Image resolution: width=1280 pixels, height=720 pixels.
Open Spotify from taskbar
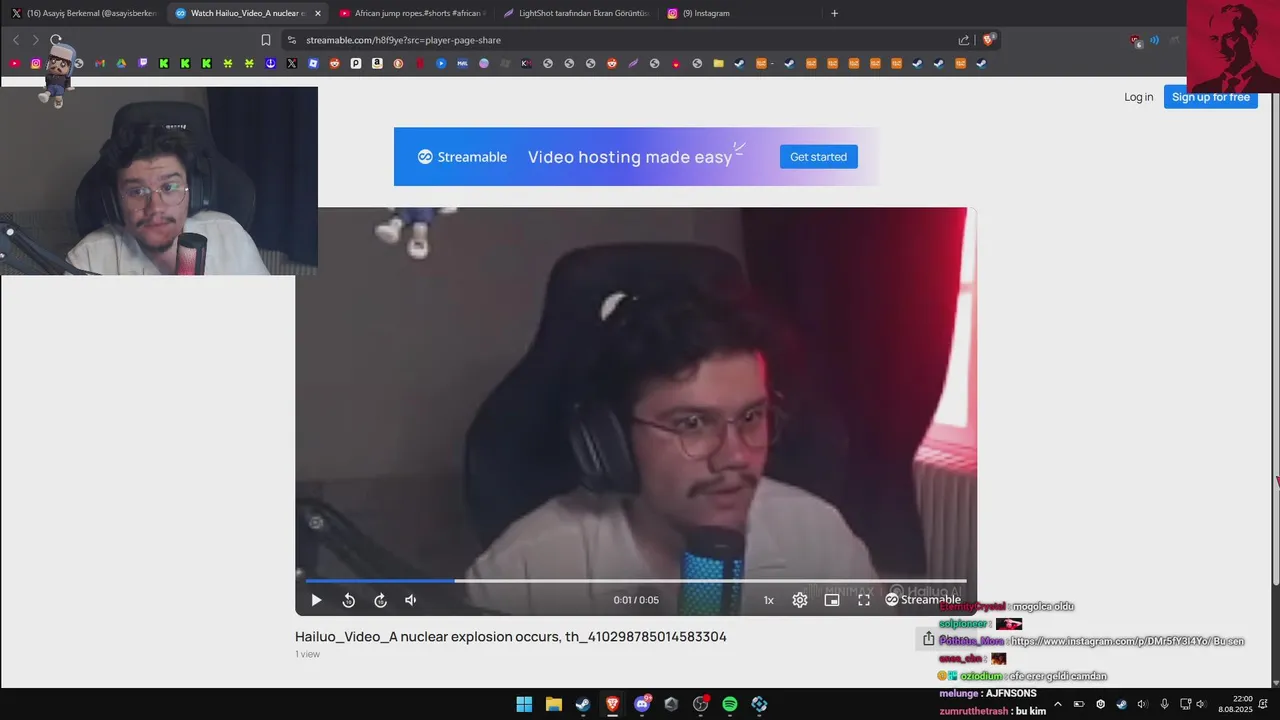coord(730,704)
